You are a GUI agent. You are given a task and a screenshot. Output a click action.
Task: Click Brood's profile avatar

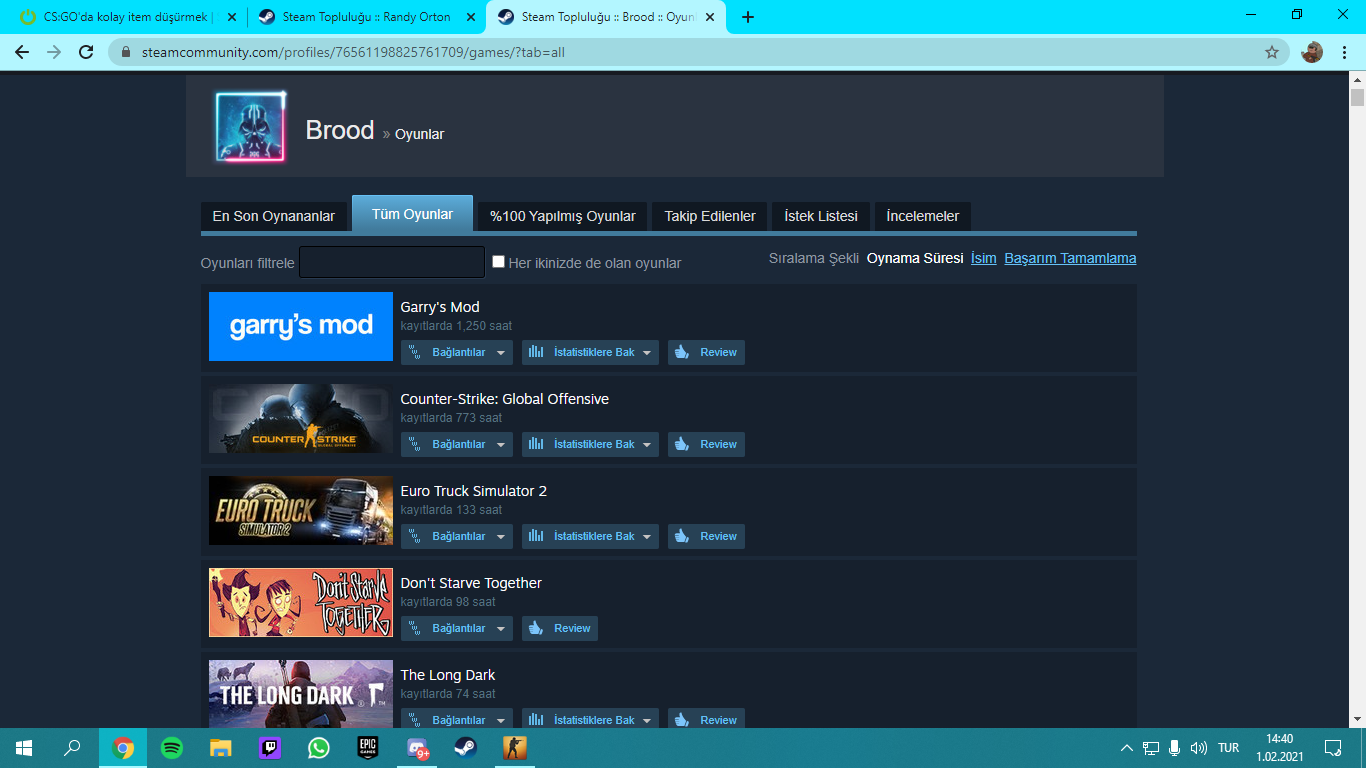coord(250,127)
